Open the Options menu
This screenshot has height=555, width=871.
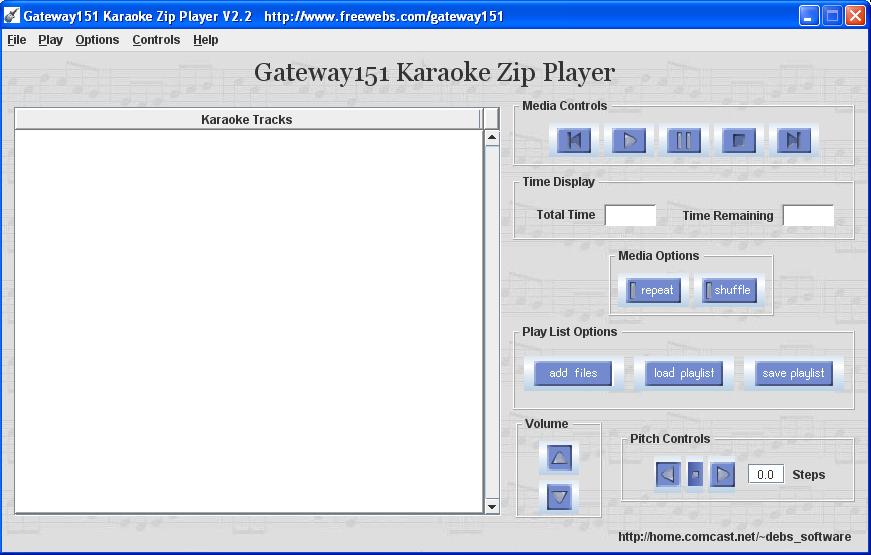point(97,40)
